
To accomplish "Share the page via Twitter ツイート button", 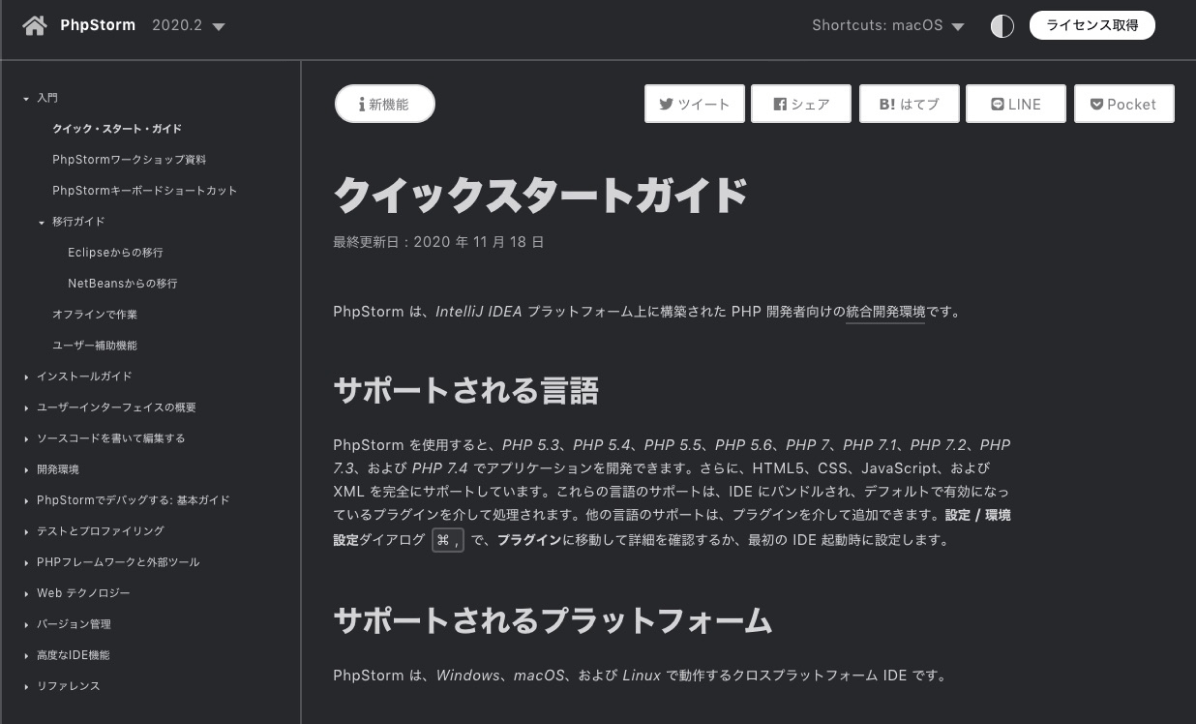I will [x=694, y=104].
